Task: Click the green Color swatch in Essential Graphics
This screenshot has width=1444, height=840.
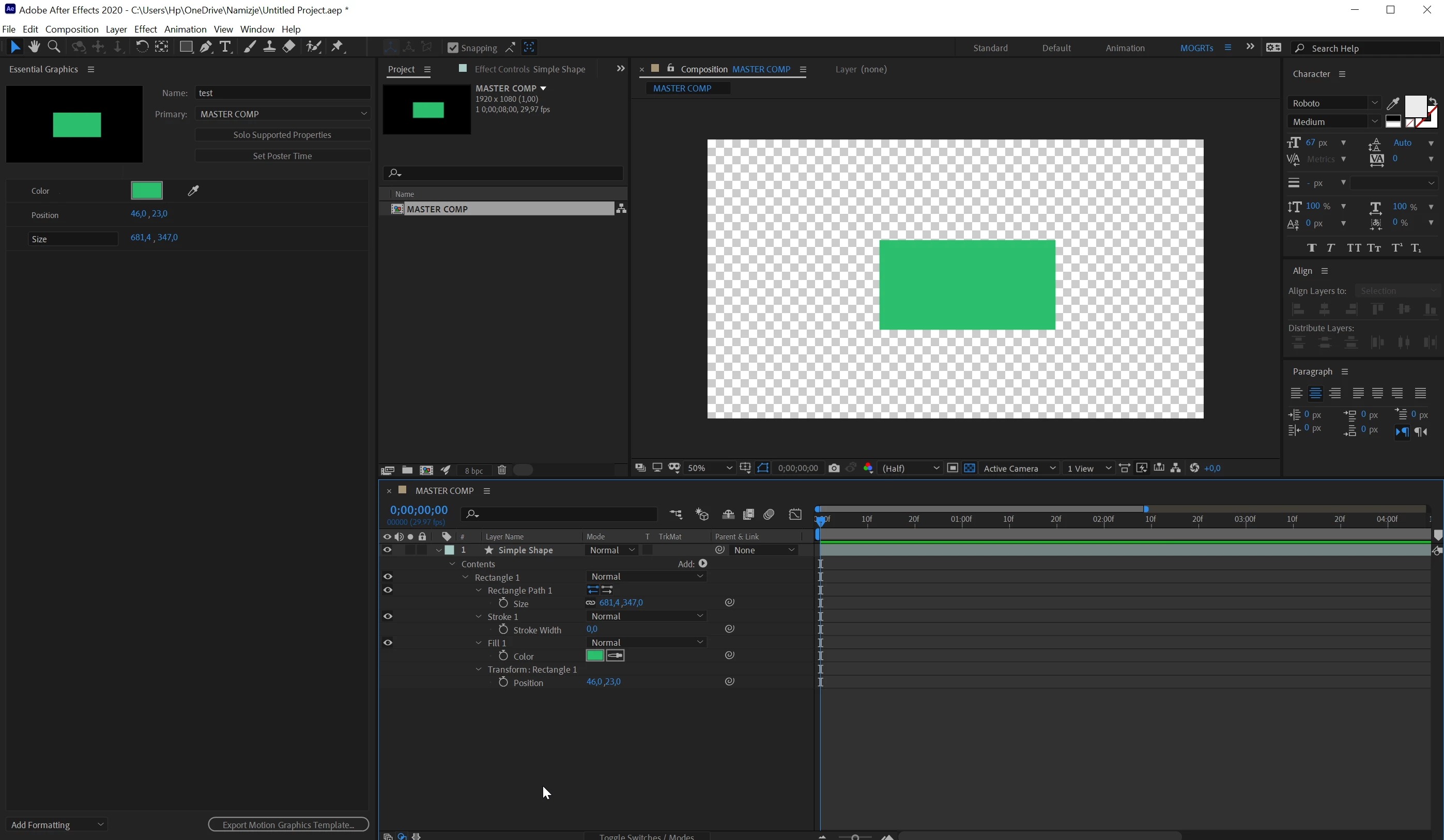Action: 147,191
